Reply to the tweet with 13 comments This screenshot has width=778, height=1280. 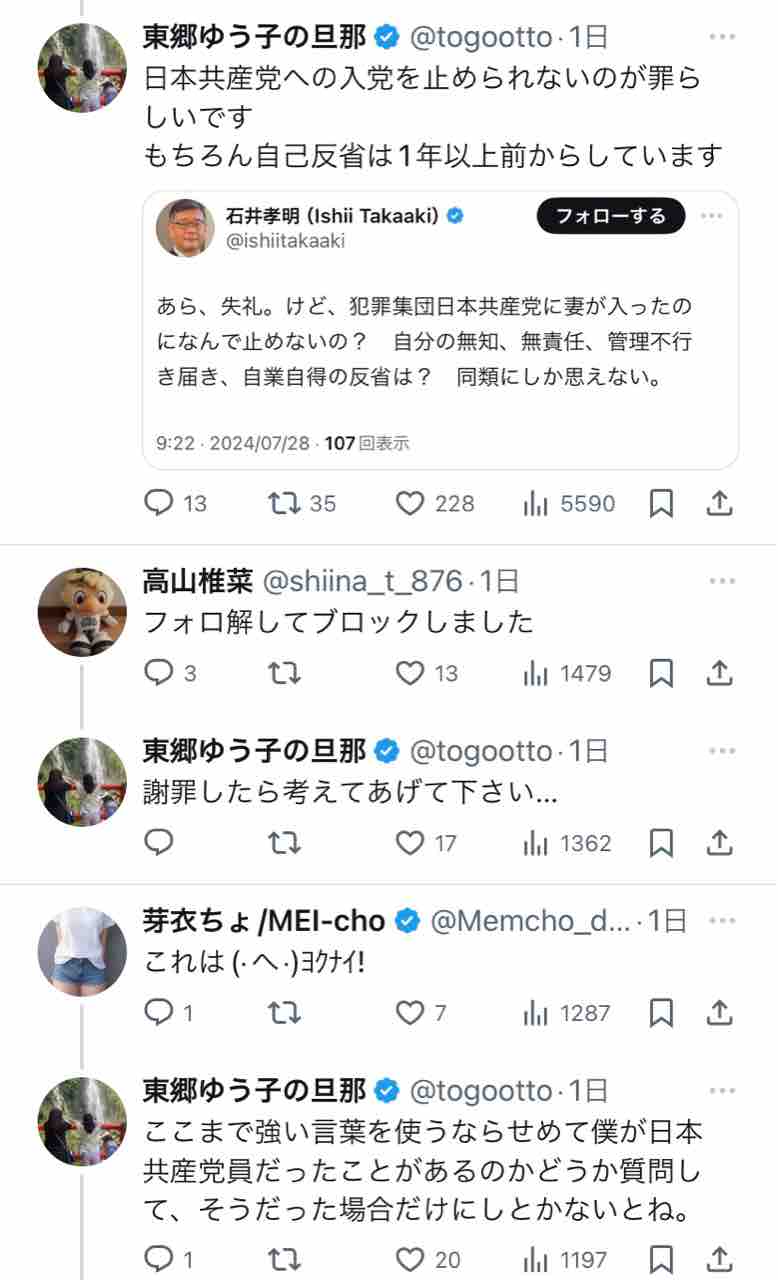(x=160, y=504)
